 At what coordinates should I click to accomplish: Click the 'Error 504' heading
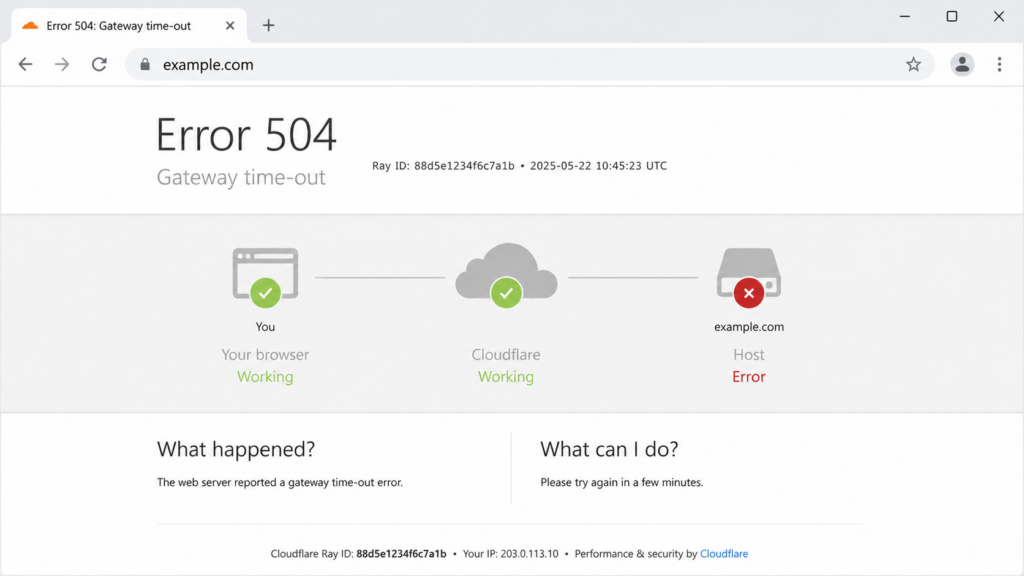click(246, 135)
